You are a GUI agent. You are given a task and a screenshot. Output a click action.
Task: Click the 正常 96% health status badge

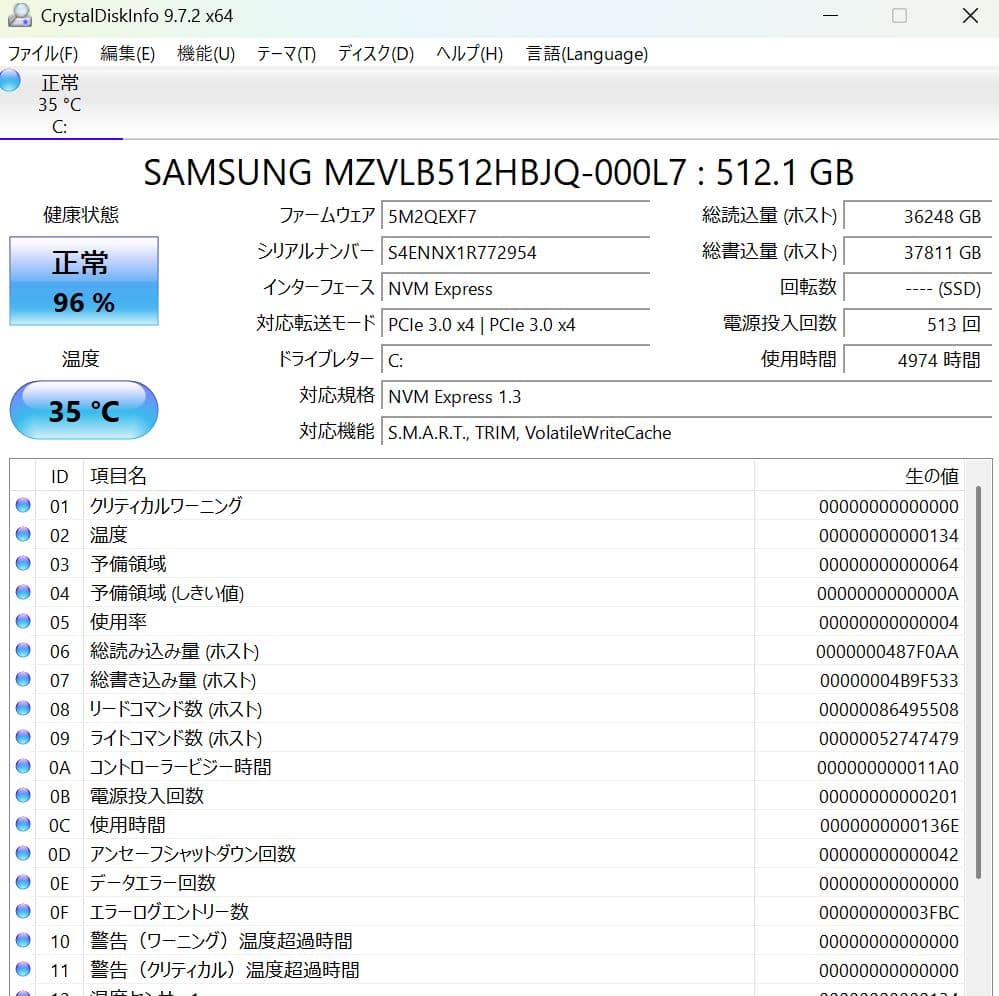click(x=83, y=281)
